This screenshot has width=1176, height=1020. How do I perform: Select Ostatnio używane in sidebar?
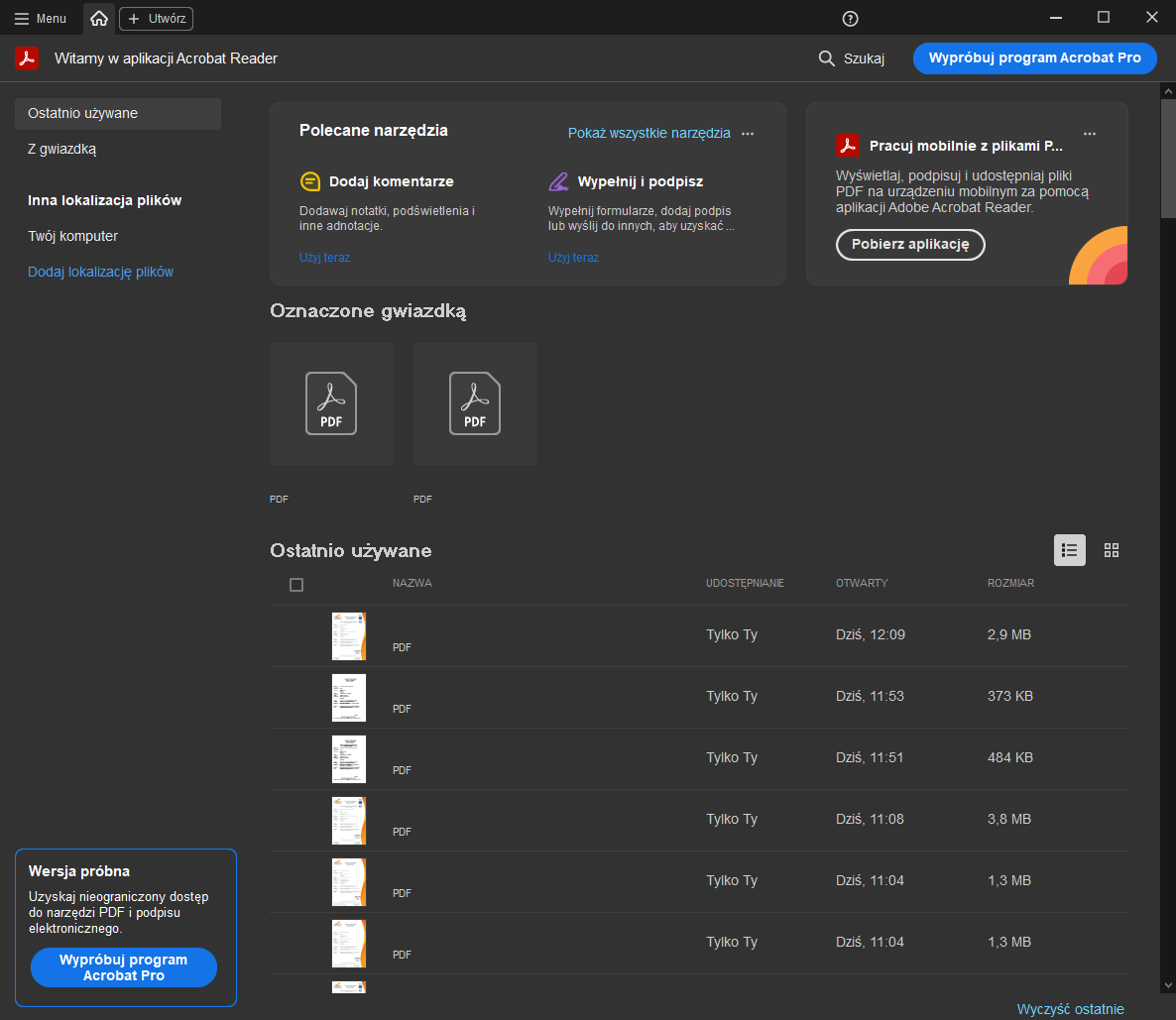(x=118, y=113)
